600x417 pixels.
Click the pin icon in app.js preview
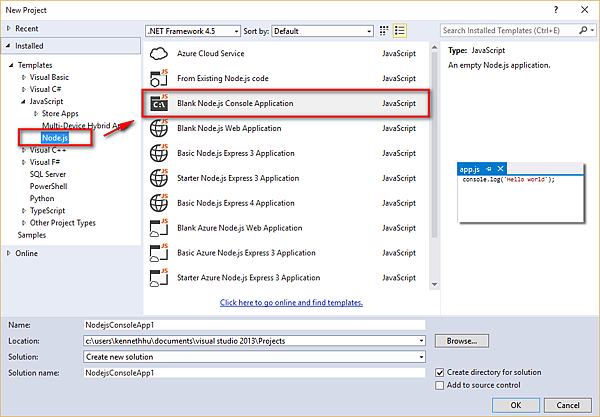click(489, 169)
